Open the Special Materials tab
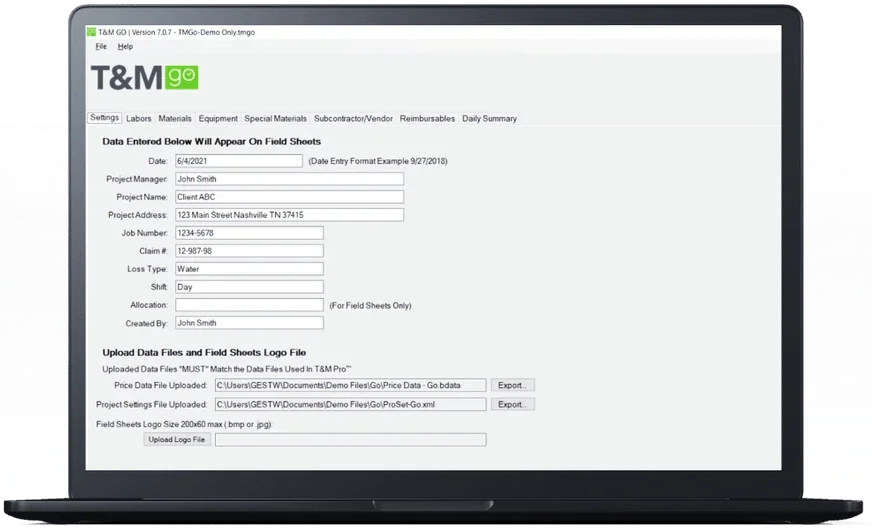872x531 pixels. tap(275, 118)
